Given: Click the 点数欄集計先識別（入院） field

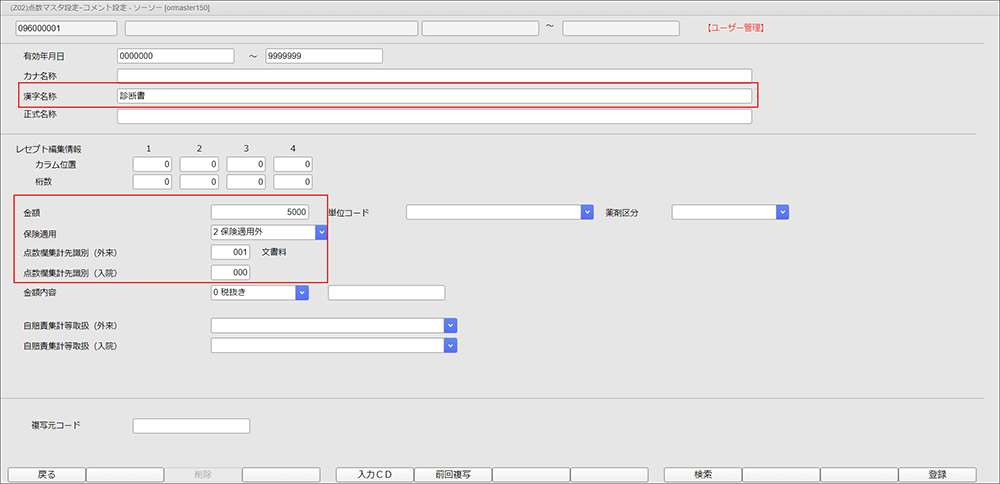Looking at the screenshot, I should [x=230, y=272].
